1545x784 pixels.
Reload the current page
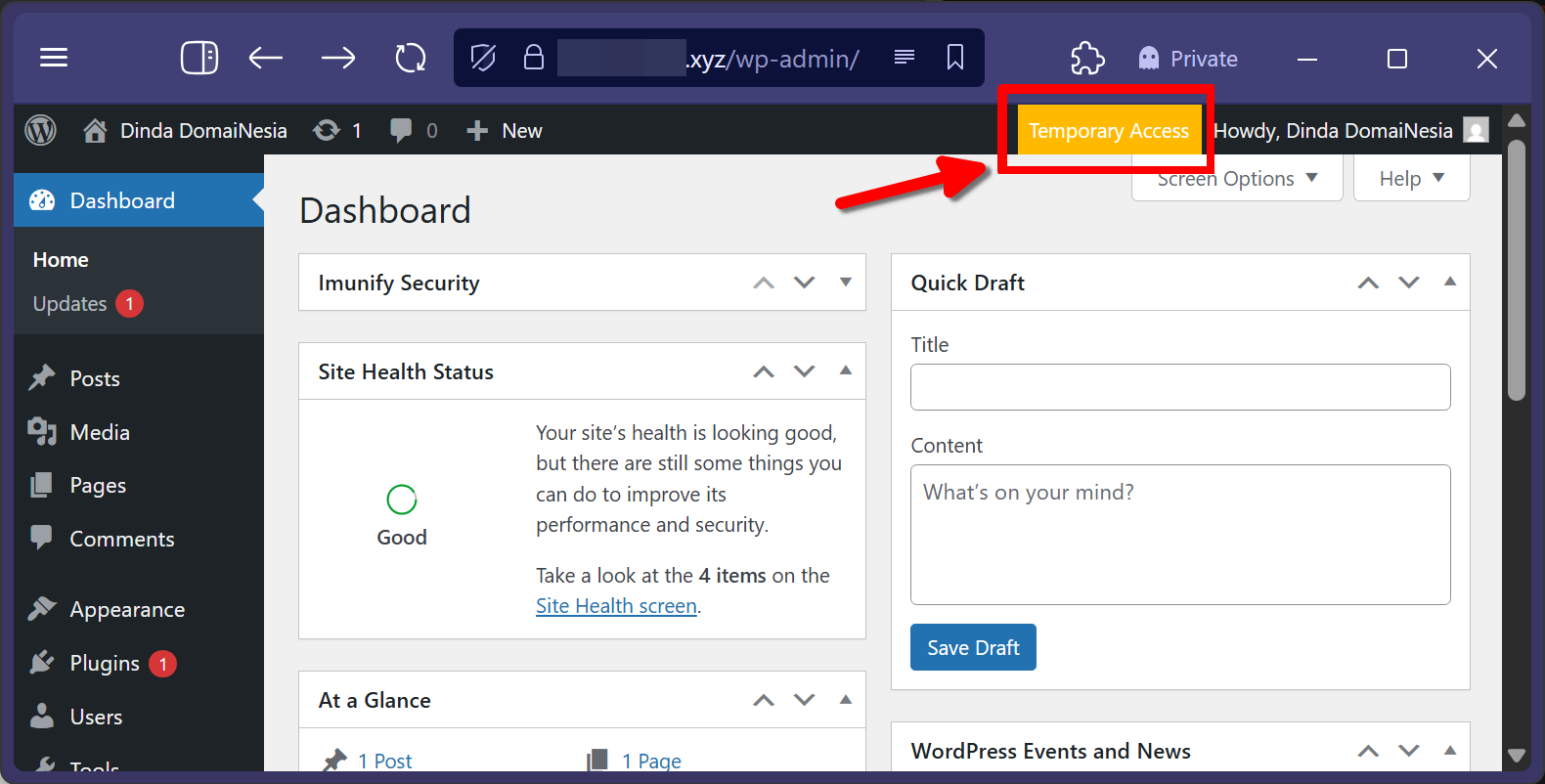pyautogui.click(x=411, y=58)
